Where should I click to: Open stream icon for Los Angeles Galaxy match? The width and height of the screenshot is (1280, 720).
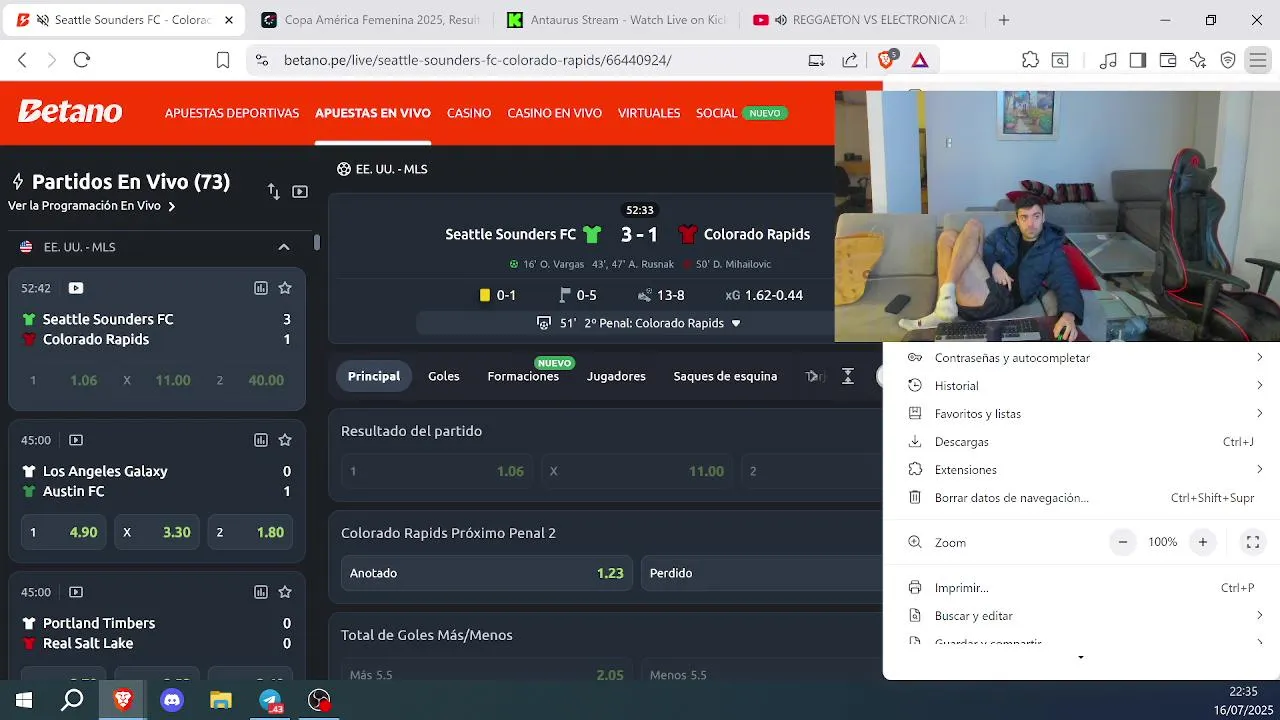point(76,440)
